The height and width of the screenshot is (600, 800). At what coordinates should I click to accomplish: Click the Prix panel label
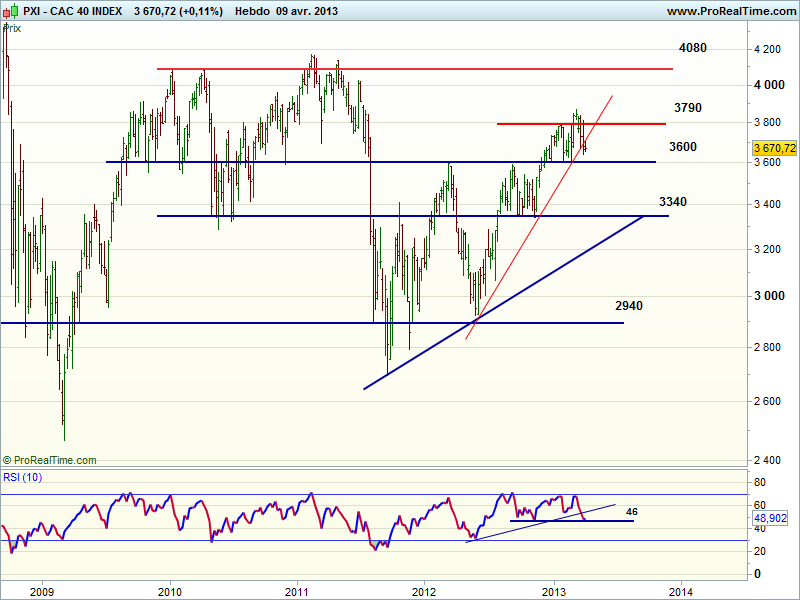[x=13, y=28]
